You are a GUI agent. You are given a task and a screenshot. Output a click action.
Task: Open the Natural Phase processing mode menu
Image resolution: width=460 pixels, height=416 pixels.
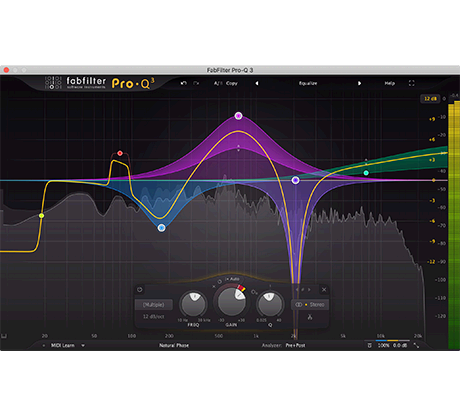pyautogui.click(x=174, y=345)
